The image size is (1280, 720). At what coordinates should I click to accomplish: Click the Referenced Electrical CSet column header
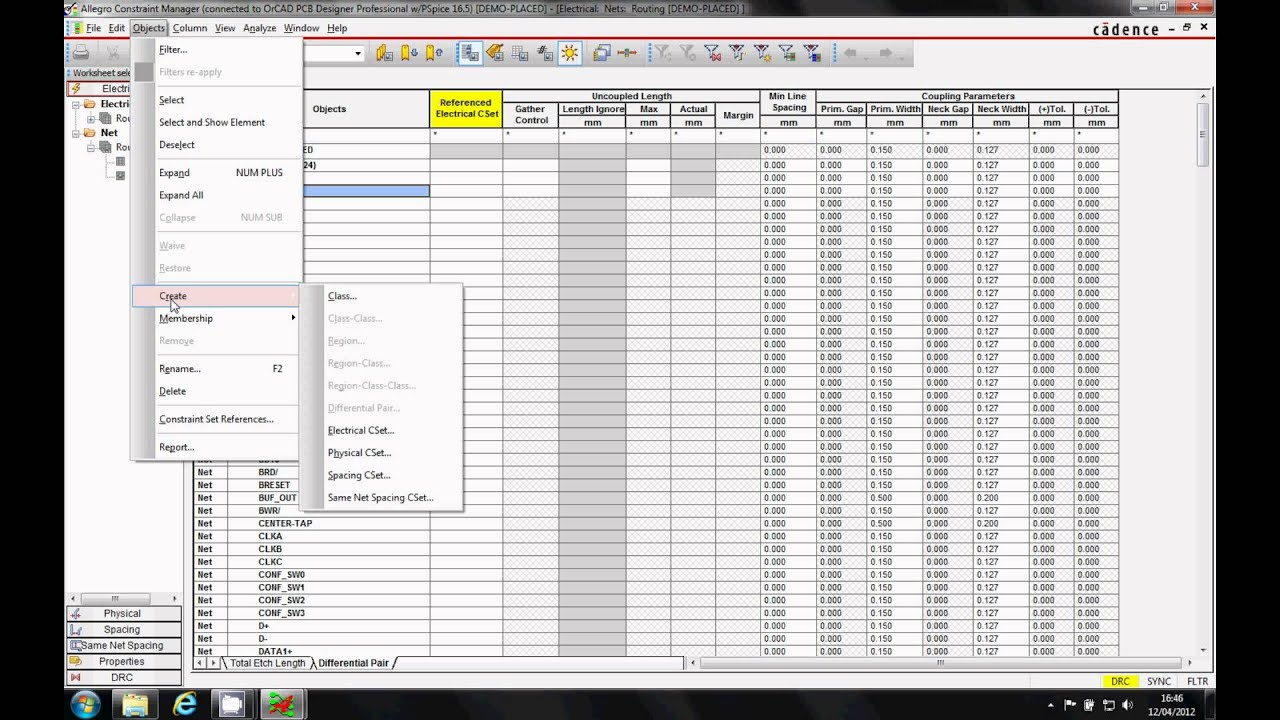[466, 109]
